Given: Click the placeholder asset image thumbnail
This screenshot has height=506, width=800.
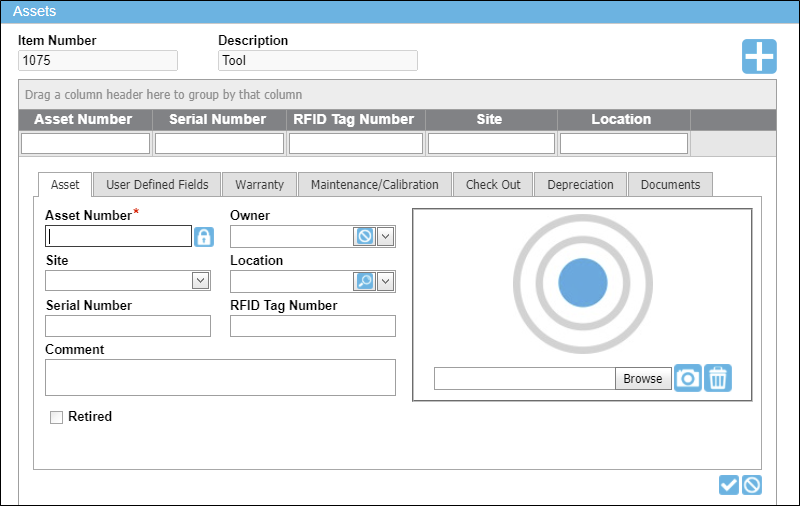Looking at the screenshot, I should pyautogui.click(x=583, y=284).
